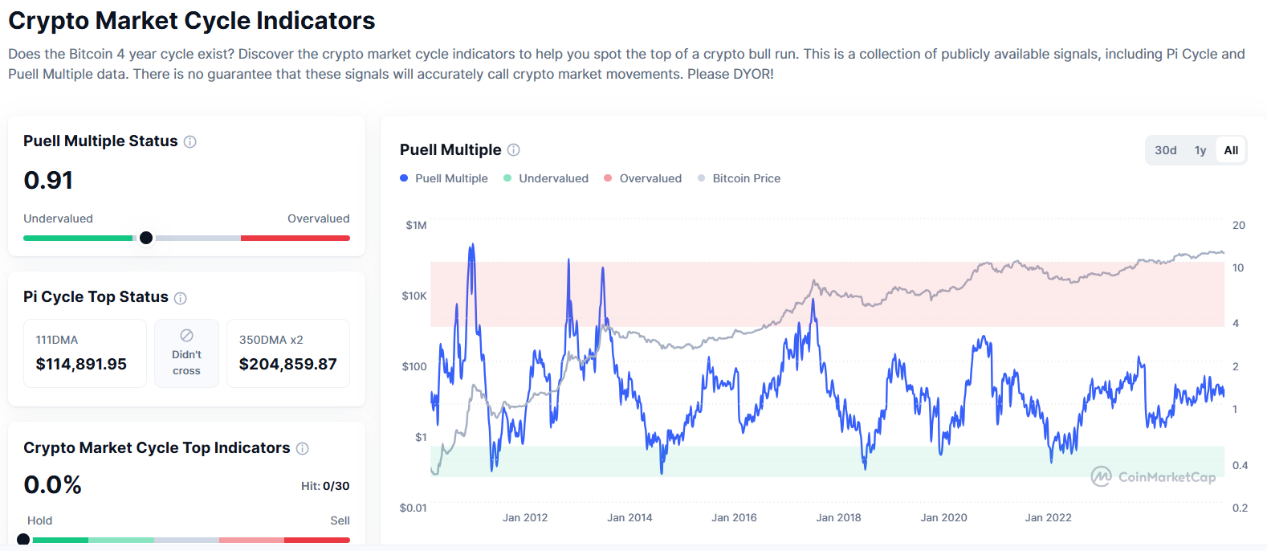Toggle Undervalued series in chart legend

tap(549, 179)
